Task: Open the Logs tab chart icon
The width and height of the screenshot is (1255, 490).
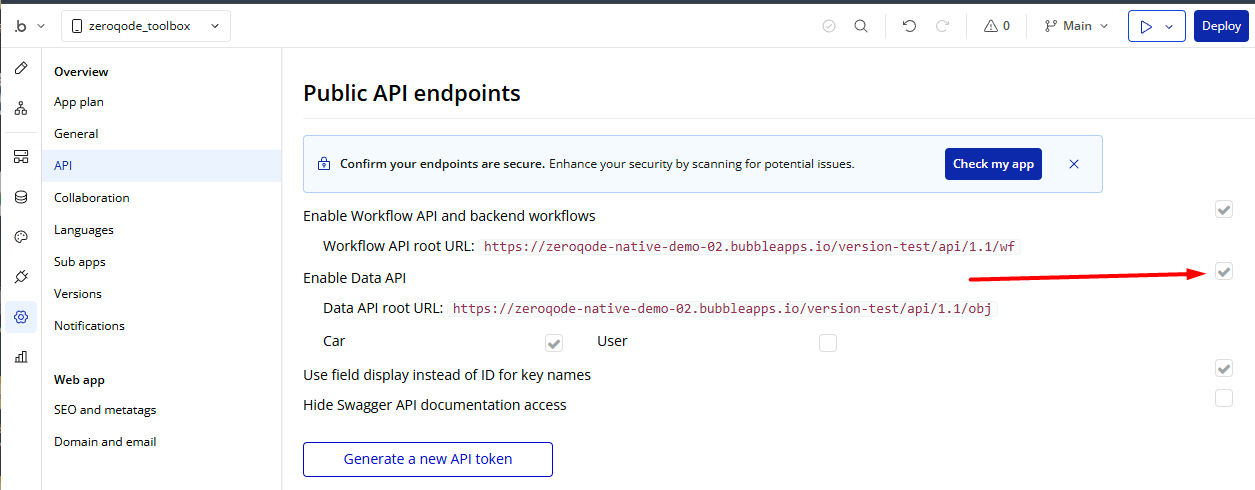Action: point(21,357)
